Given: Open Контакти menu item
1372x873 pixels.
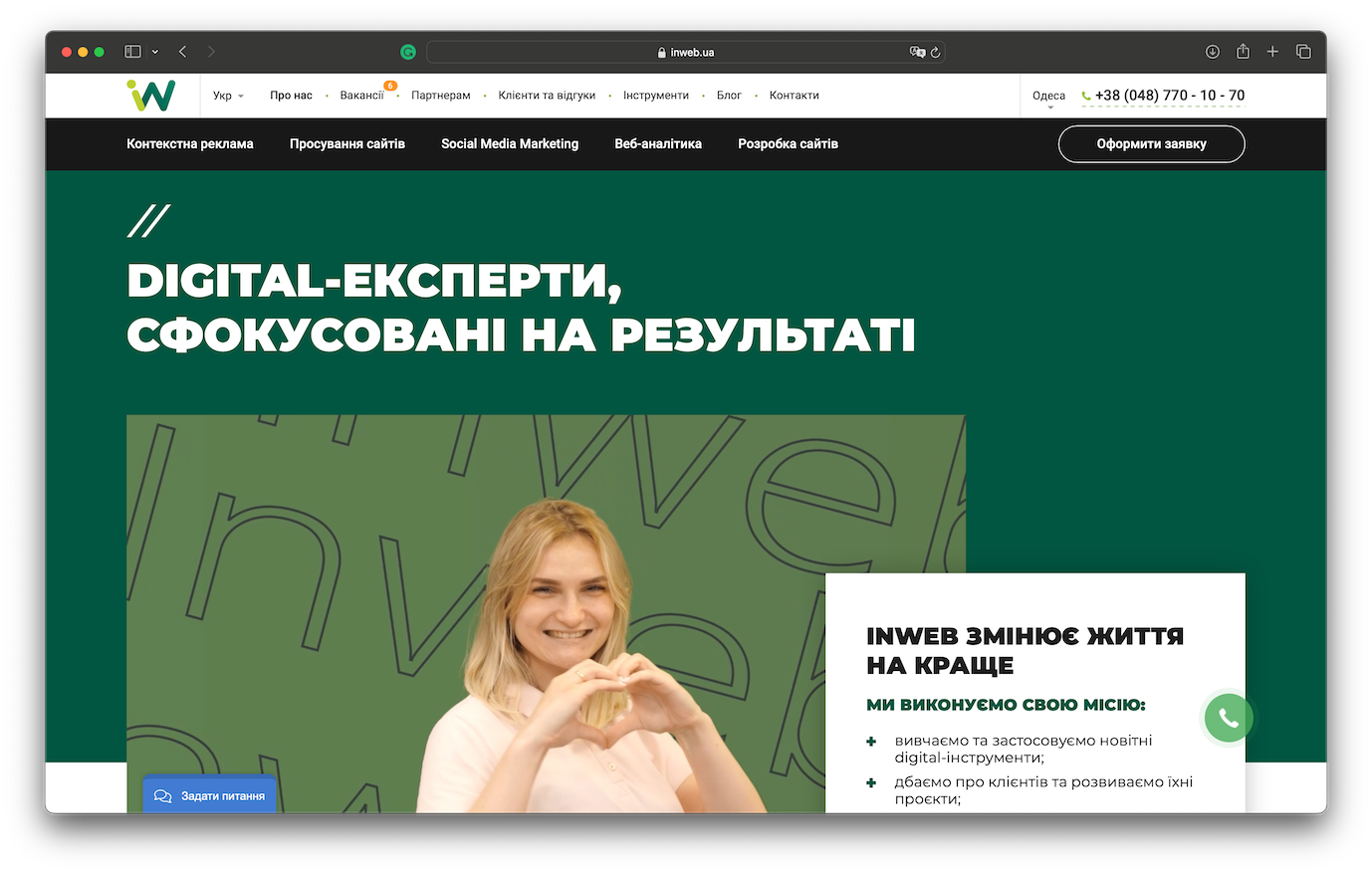Looking at the screenshot, I should click(794, 96).
